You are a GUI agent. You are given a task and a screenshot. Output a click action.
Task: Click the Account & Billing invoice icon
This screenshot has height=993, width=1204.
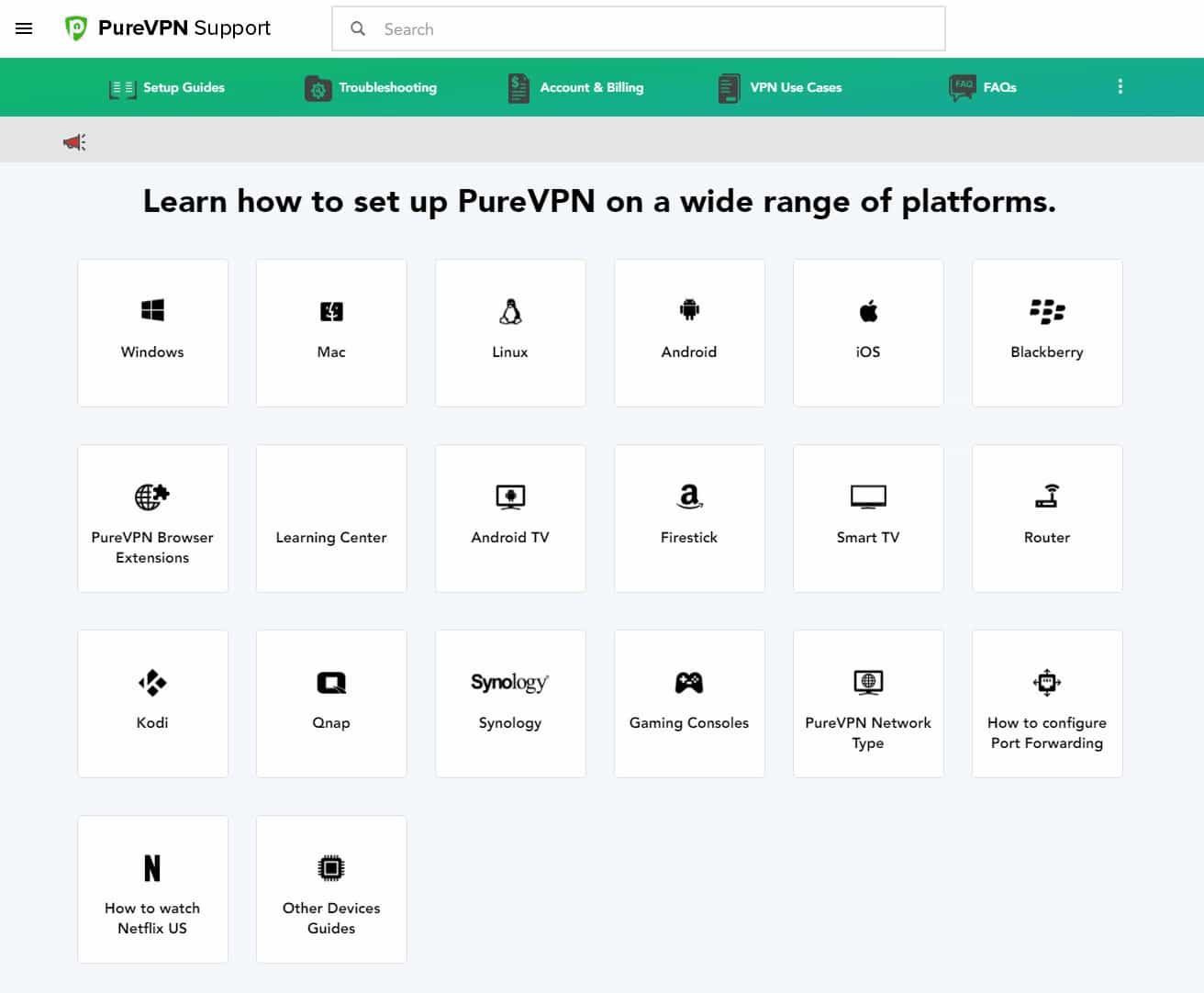pyautogui.click(x=518, y=88)
